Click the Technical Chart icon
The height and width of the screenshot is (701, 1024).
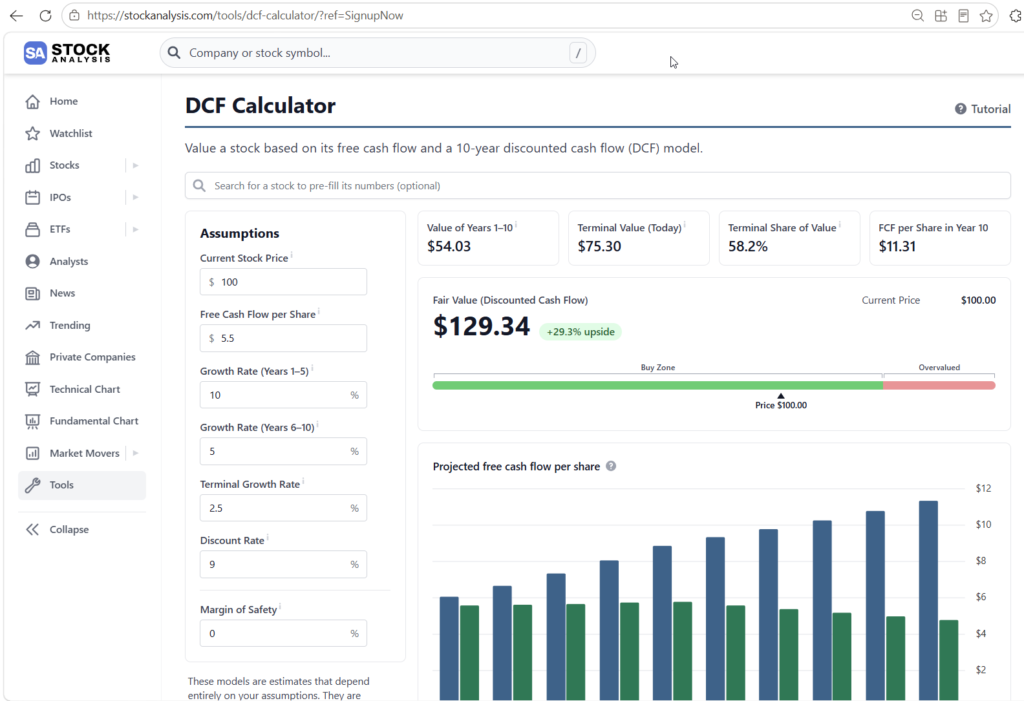[x=33, y=389]
